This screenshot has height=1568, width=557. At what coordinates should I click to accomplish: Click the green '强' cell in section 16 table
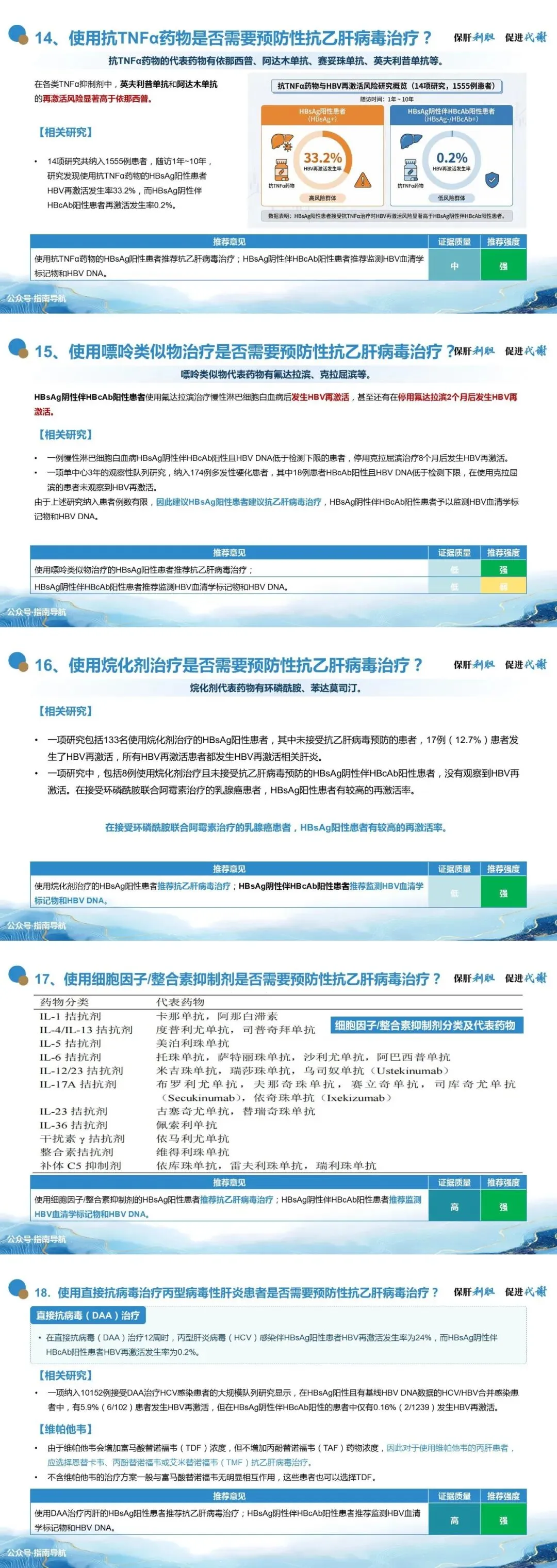pos(503,893)
